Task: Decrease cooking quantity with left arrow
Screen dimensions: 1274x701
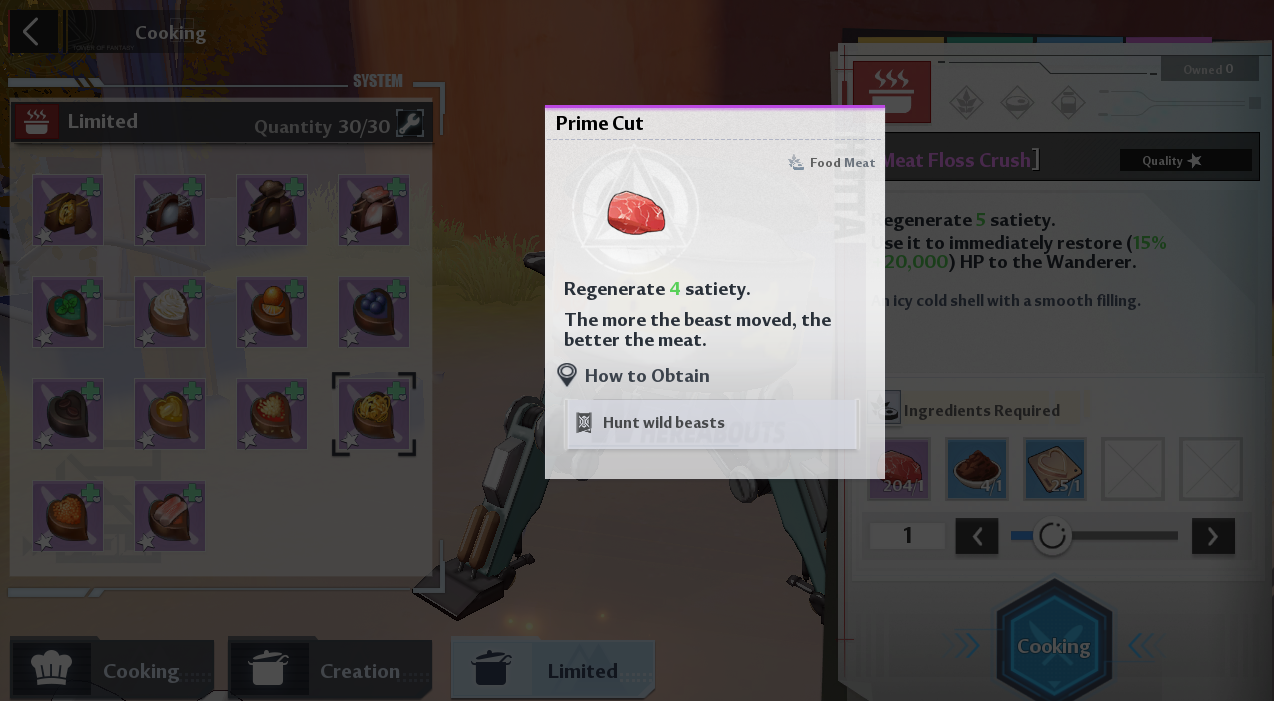Action: pyautogui.click(x=977, y=536)
